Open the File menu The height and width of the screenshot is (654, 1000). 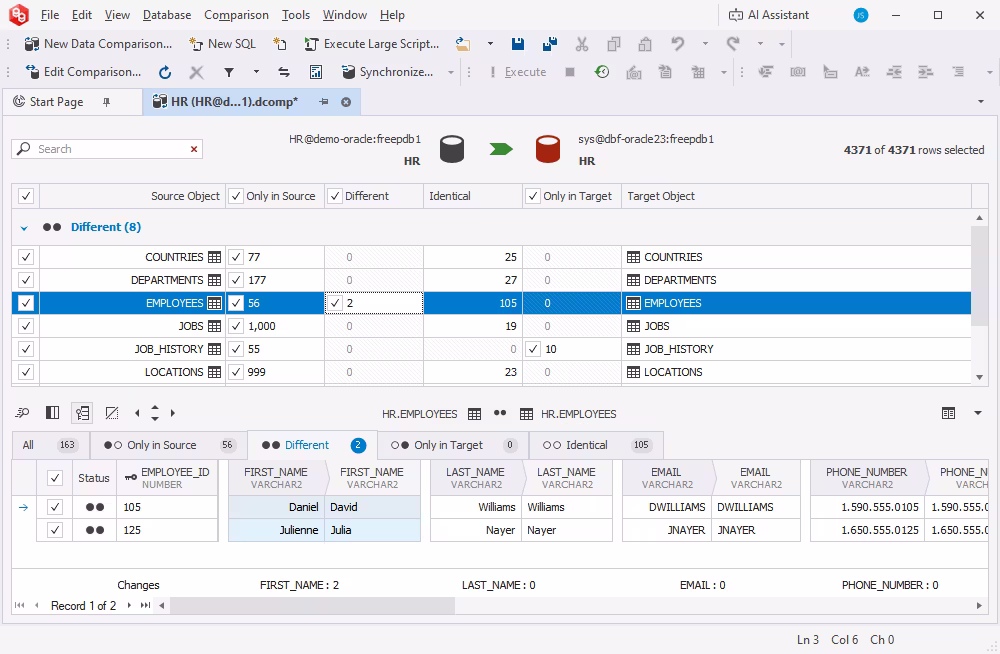coord(50,15)
